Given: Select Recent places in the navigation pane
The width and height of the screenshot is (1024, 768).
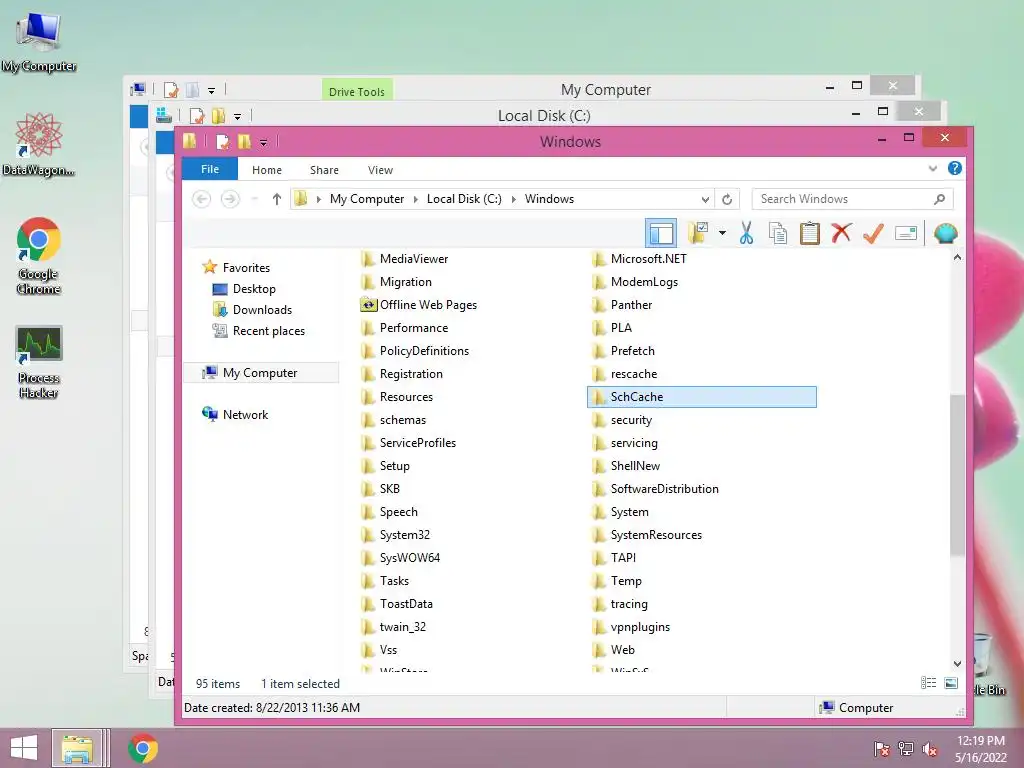Looking at the screenshot, I should tap(268, 330).
